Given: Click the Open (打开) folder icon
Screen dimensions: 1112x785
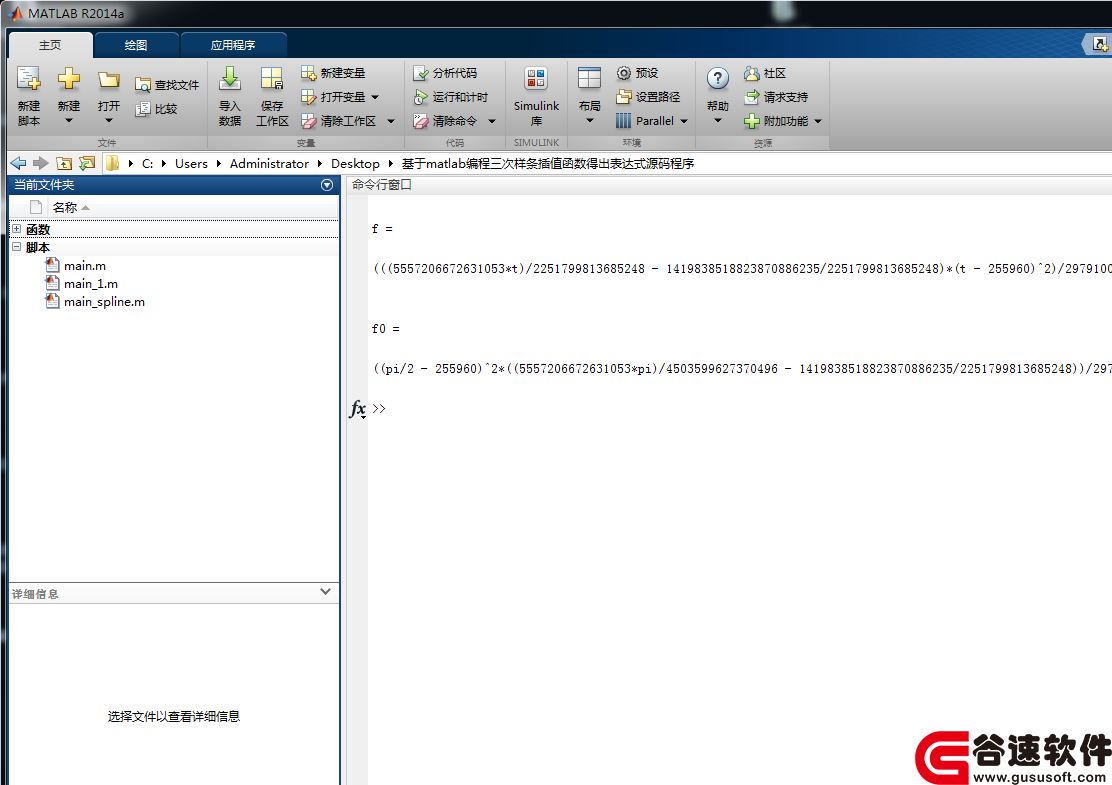Looking at the screenshot, I should (x=109, y=79).
